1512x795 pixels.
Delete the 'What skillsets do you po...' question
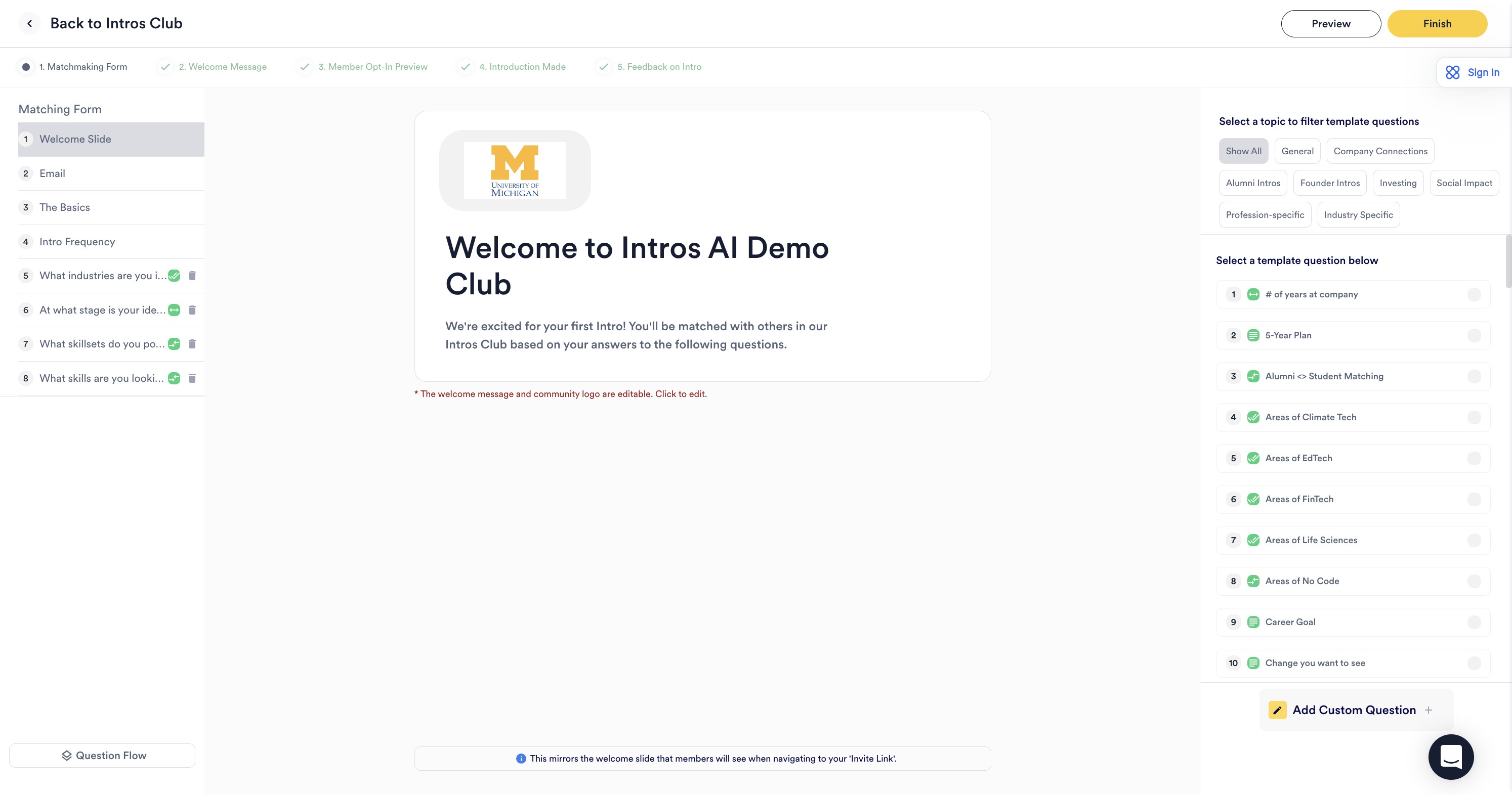tap(192, 344)
